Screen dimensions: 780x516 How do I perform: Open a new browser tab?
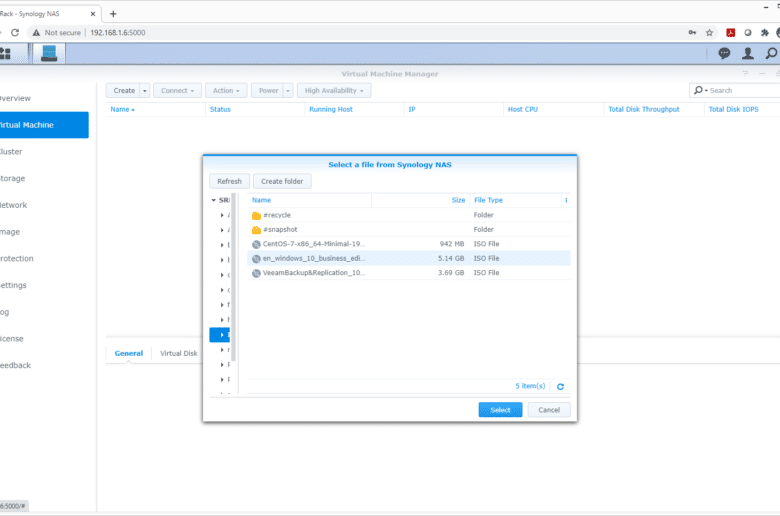(x=113, y=14)
